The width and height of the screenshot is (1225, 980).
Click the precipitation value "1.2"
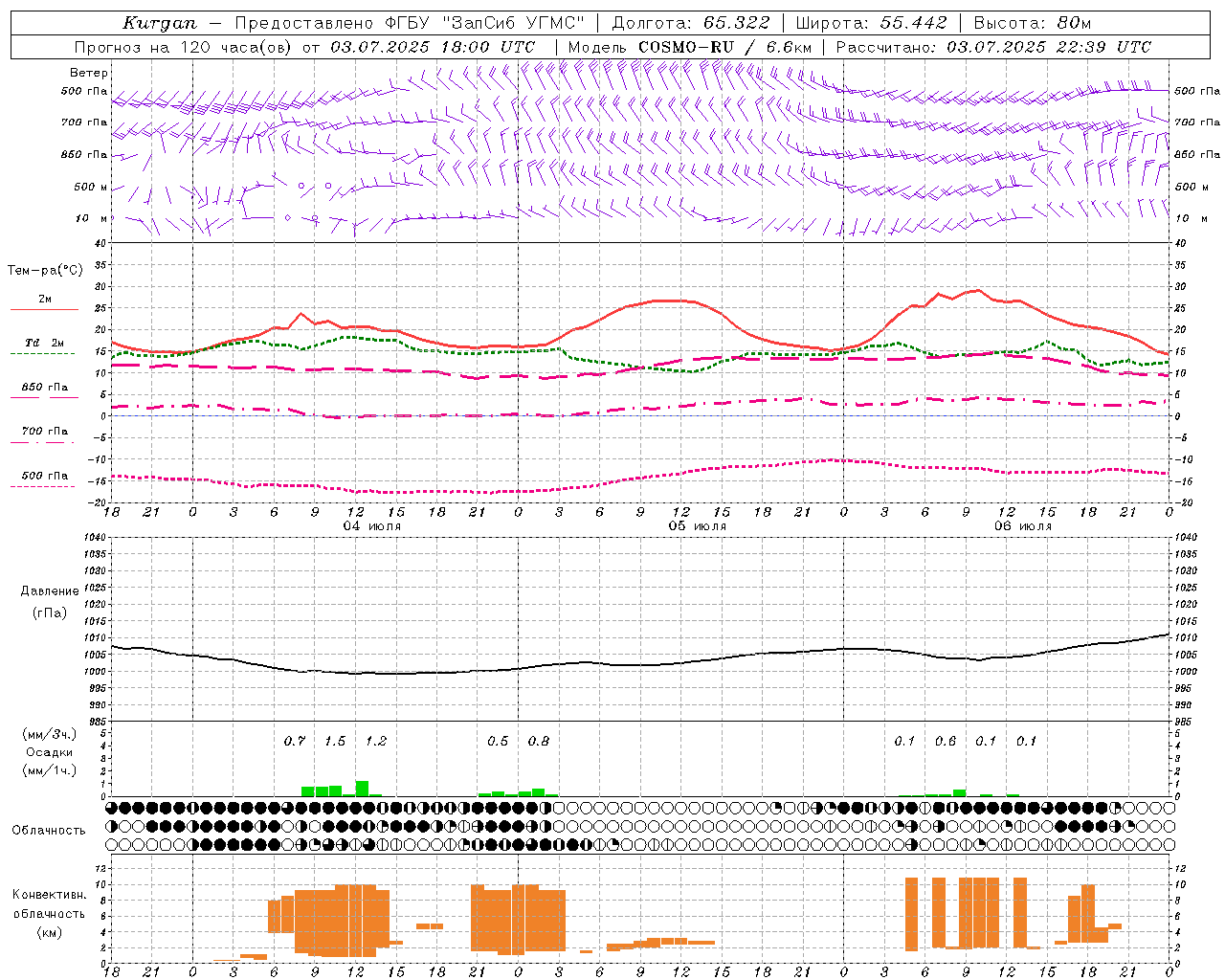tap(376, 742)
